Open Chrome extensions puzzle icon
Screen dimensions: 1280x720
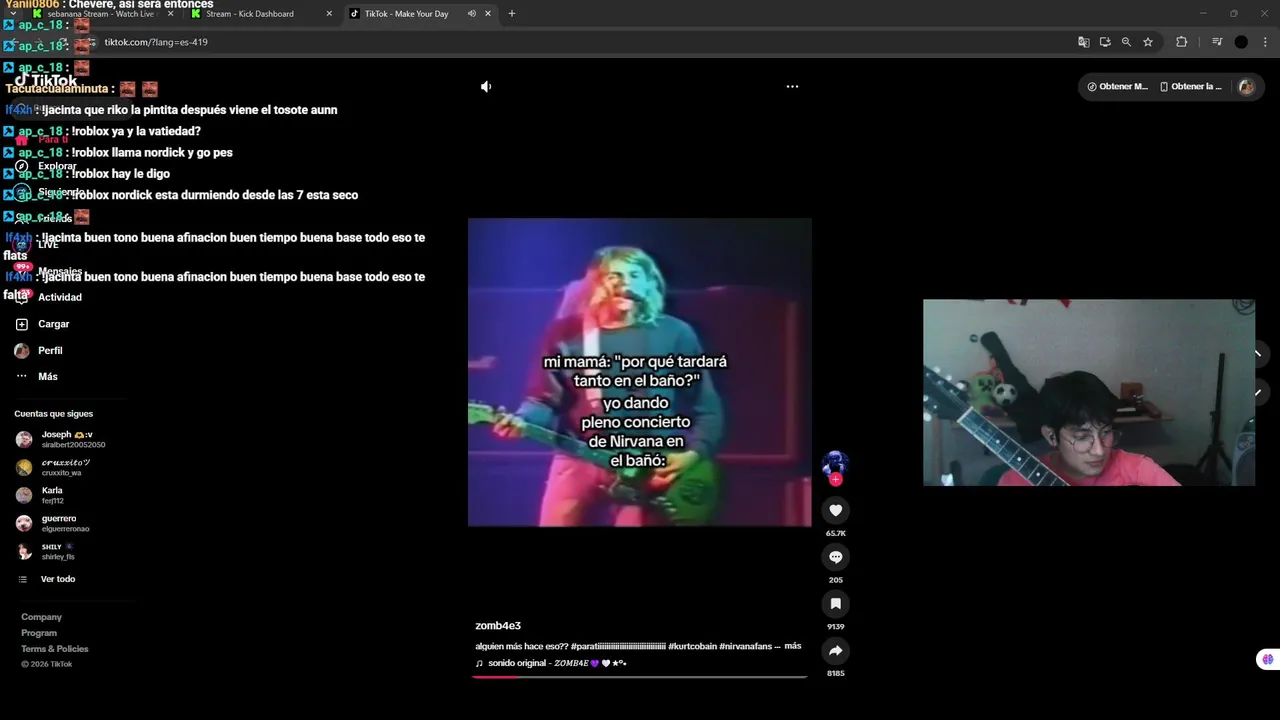point(1181,42)
